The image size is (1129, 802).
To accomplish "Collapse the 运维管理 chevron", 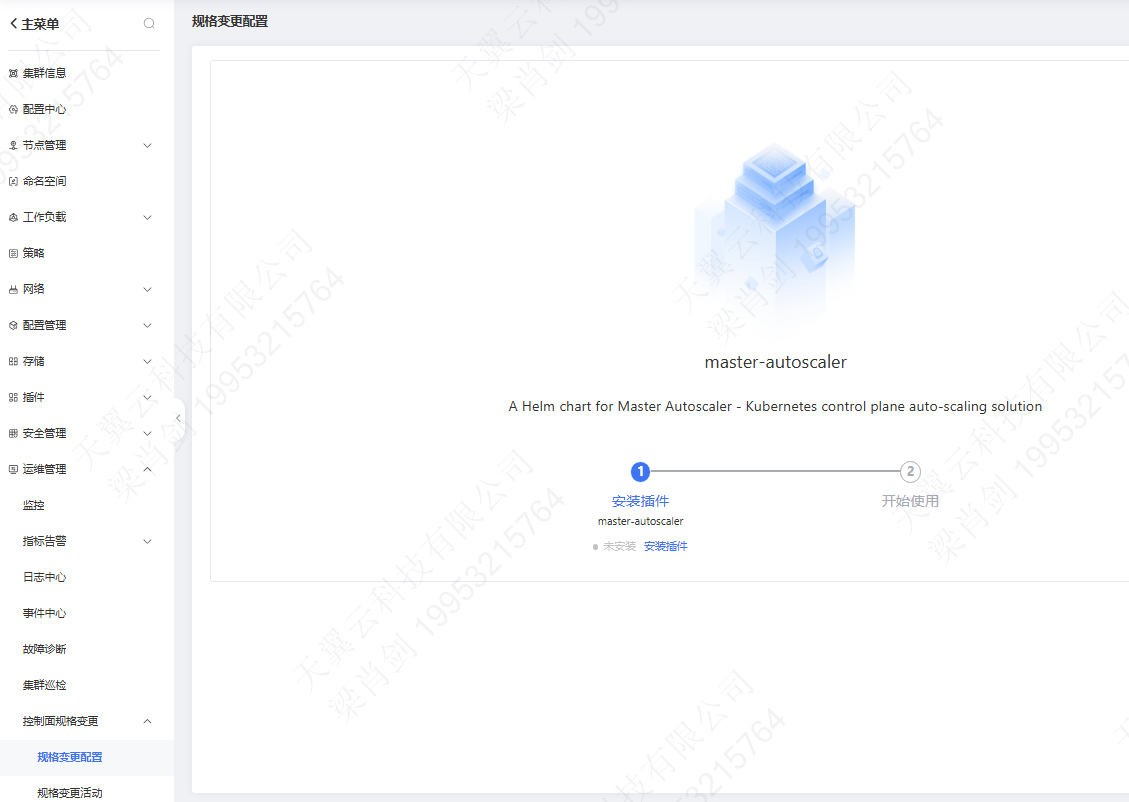I will (x=148, y=469).
